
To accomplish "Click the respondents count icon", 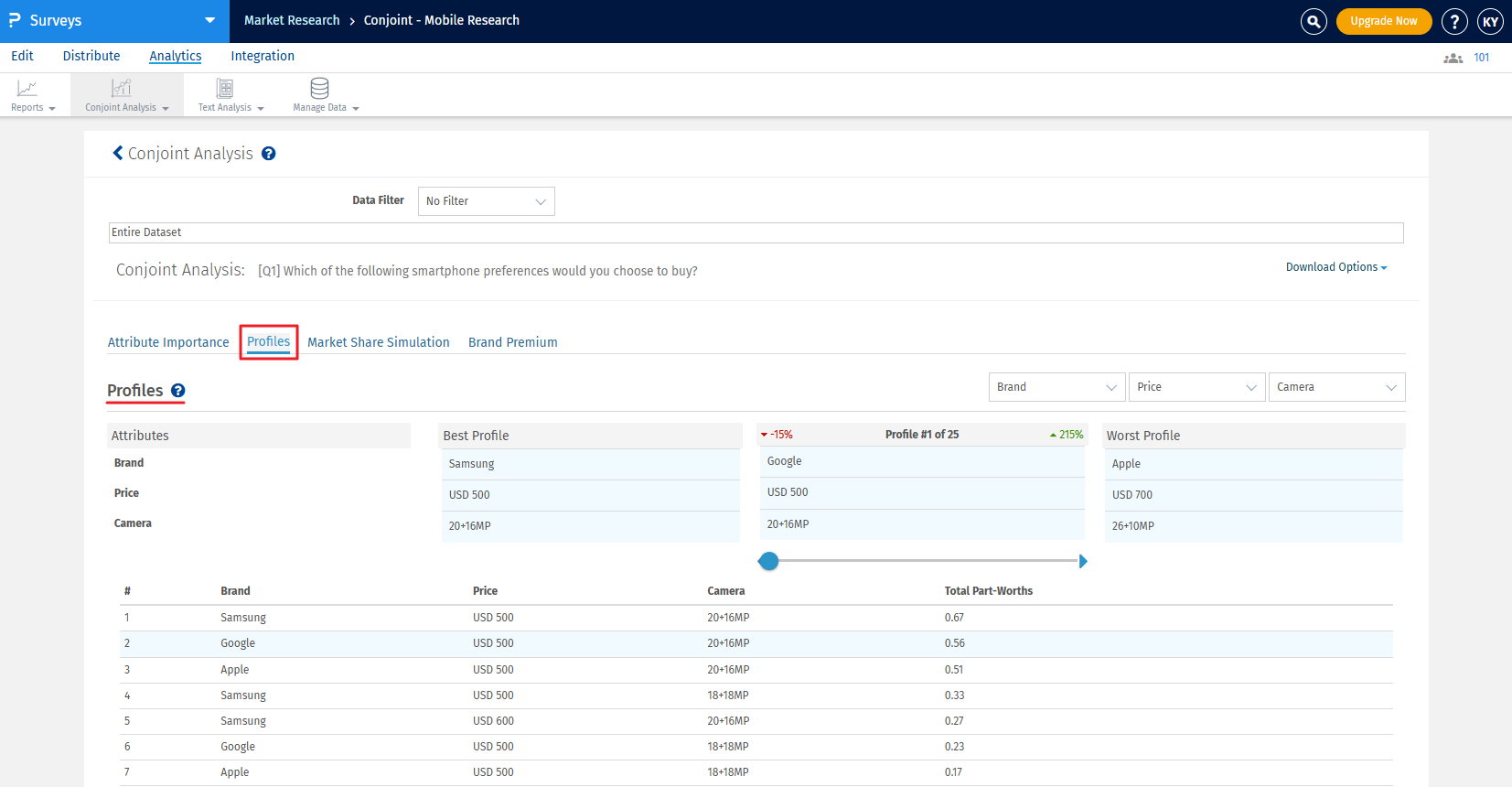I will tap(1453, 58).
